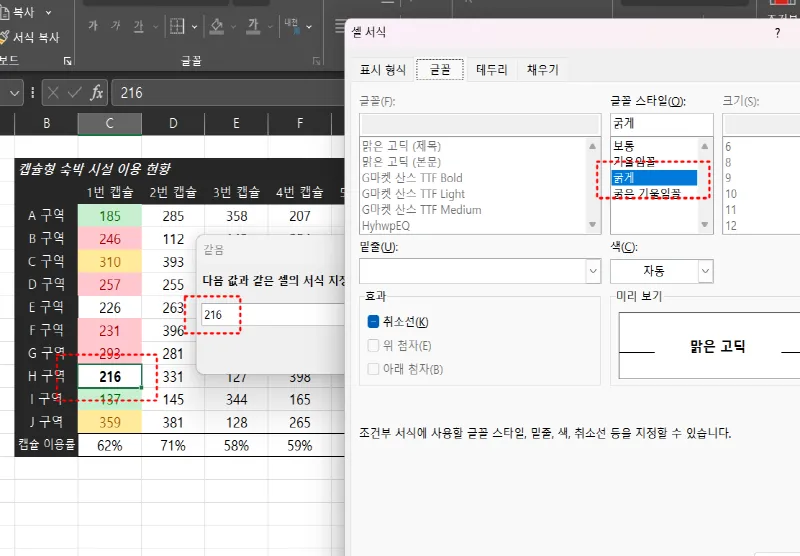
Task: Open the font group dialog launcher
Action: (316, 61)
